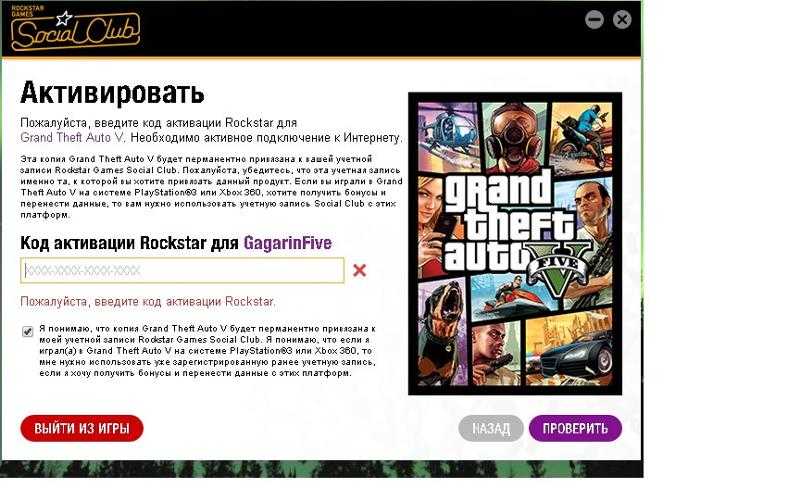Open the GagarinFive account name link

(x=288, y=243)
